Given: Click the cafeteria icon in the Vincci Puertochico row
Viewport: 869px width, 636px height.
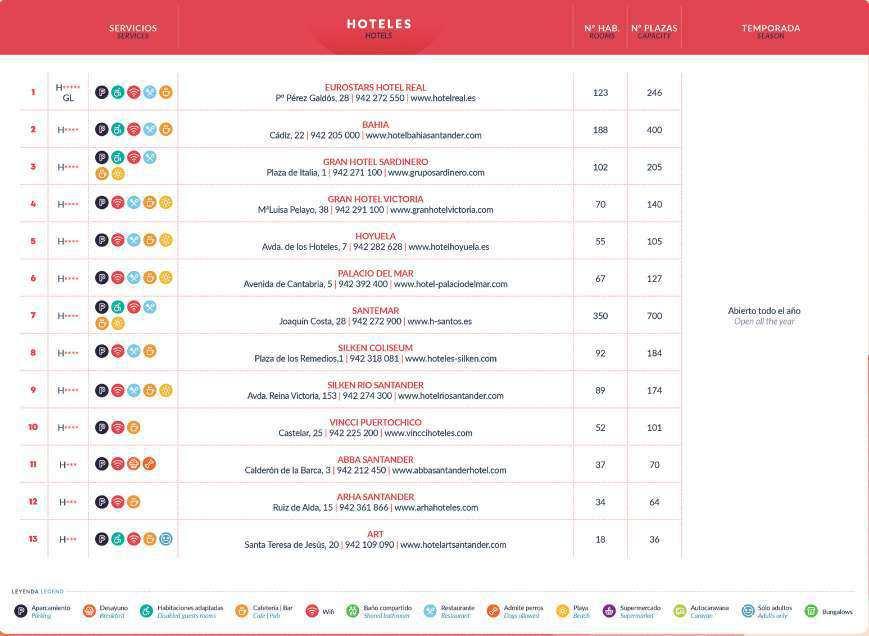Looking at the screenshot, I should (134, 427).
